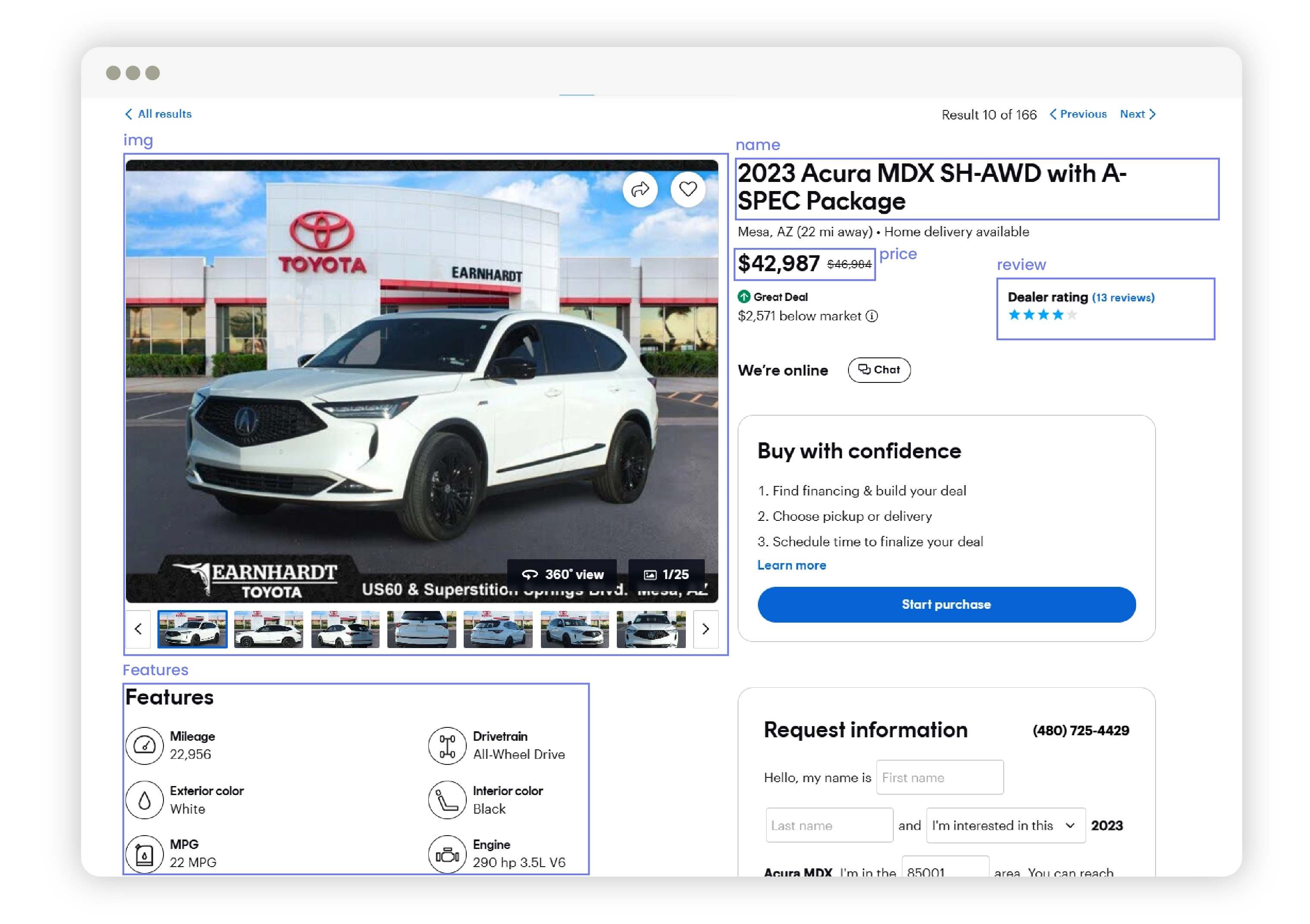The image size is (1310, 924).
Task: Click the main car photo
Action: coord(422,381)
